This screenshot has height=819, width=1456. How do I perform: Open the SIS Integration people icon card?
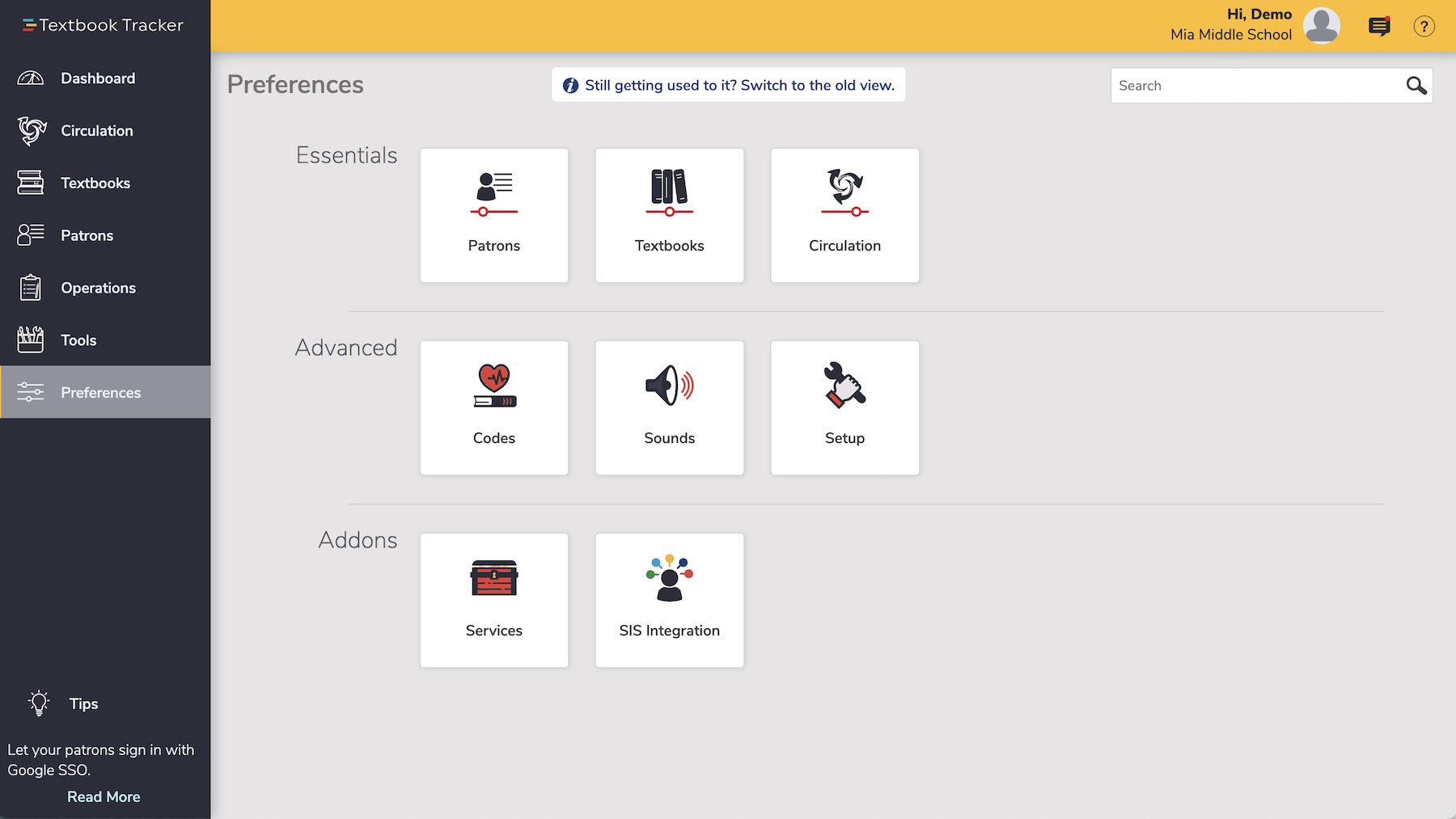[670, 578]
